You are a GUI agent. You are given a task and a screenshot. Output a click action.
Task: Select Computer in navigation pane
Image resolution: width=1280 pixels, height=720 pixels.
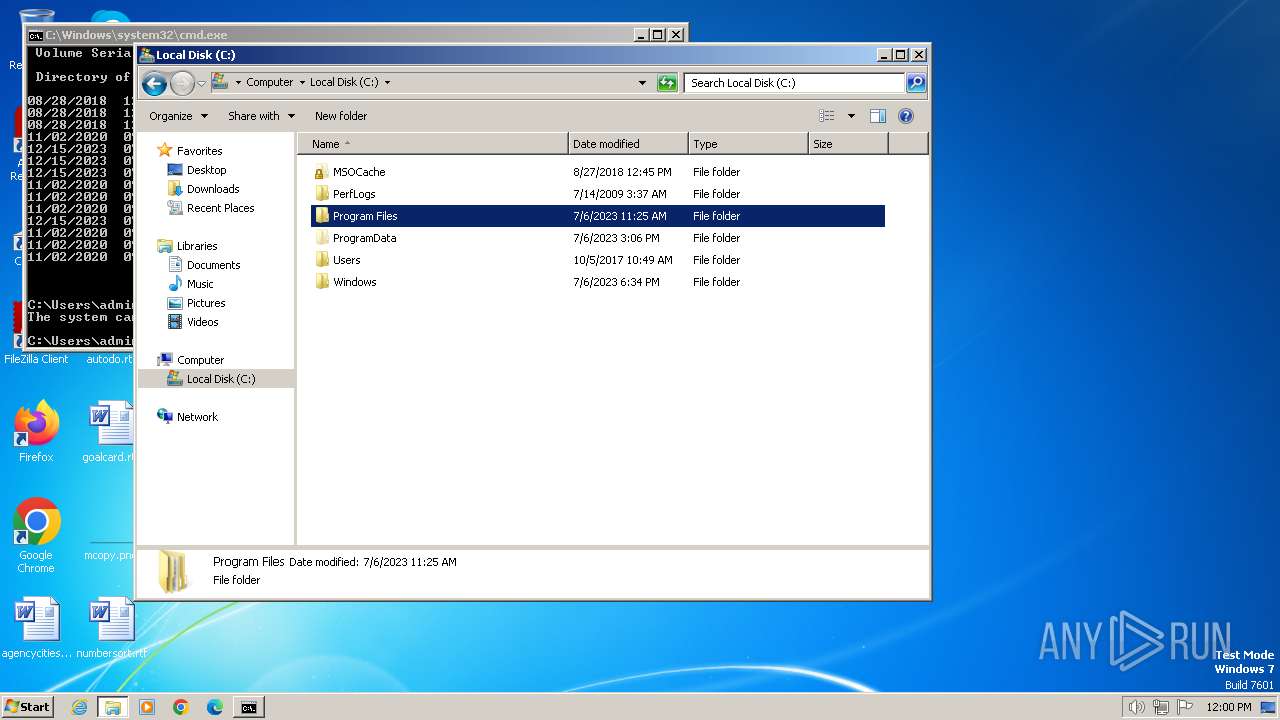point(200,360)
